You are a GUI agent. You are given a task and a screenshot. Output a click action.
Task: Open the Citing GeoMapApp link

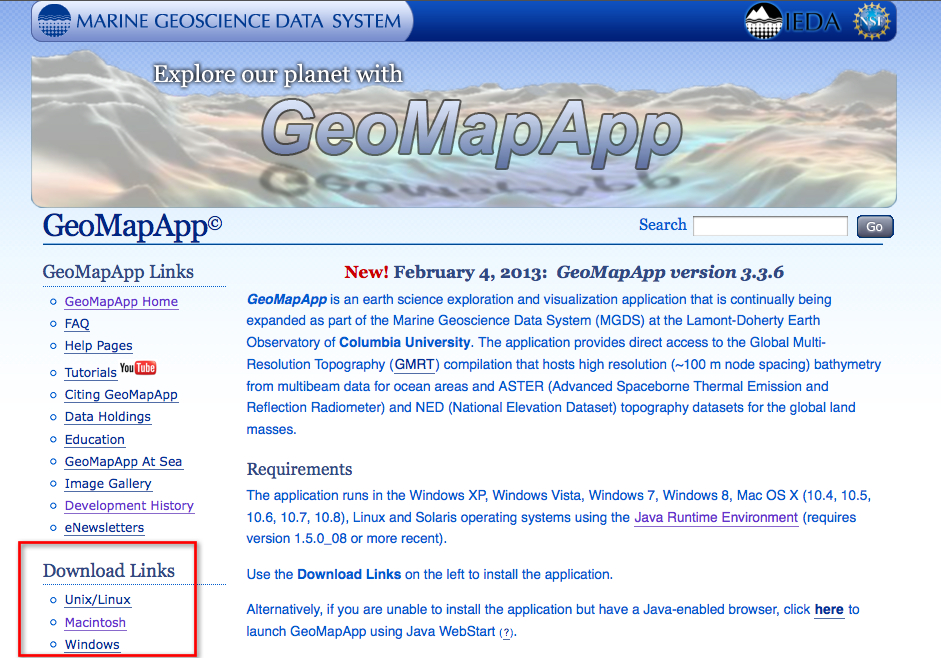point(121,394)
